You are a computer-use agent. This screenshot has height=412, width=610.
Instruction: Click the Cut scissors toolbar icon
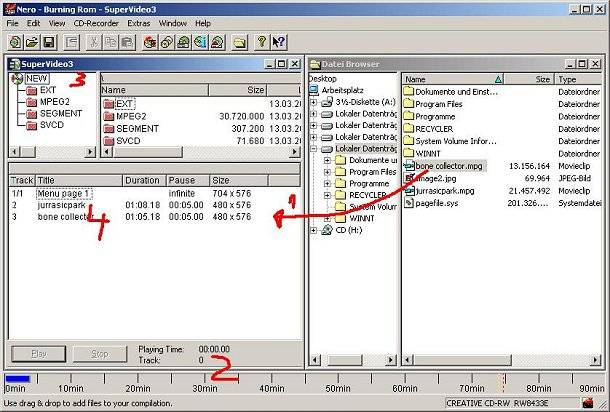pyautogui.click(x=94, y=42)
